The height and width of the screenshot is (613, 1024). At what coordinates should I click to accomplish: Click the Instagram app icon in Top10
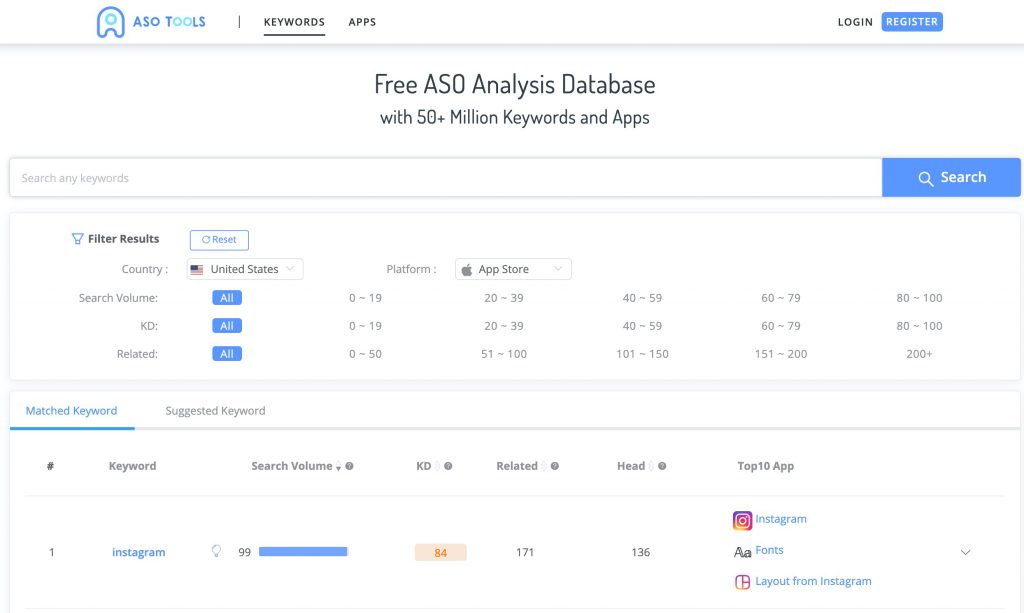[742, 520]
